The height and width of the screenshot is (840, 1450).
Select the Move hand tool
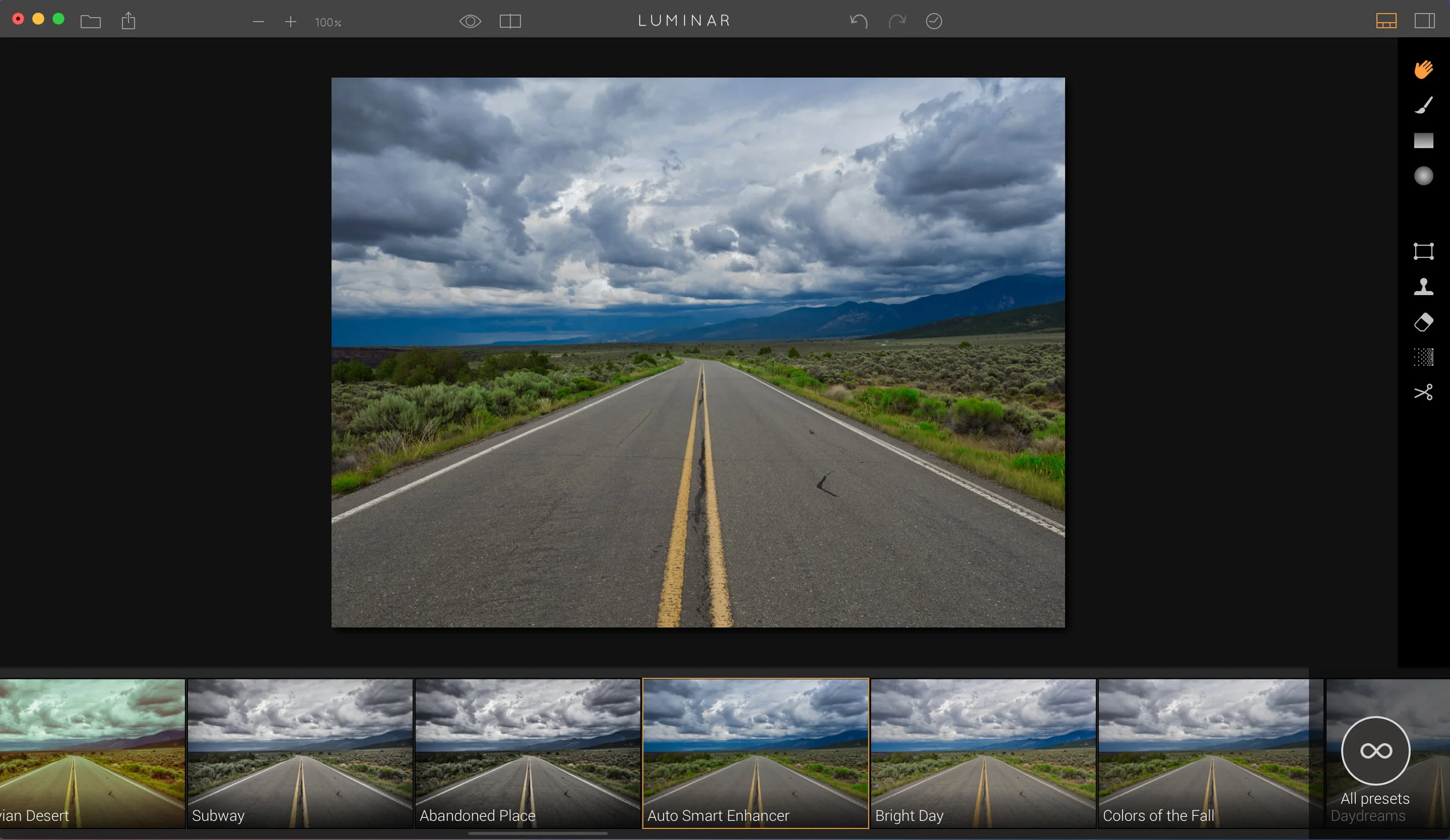1423,70
